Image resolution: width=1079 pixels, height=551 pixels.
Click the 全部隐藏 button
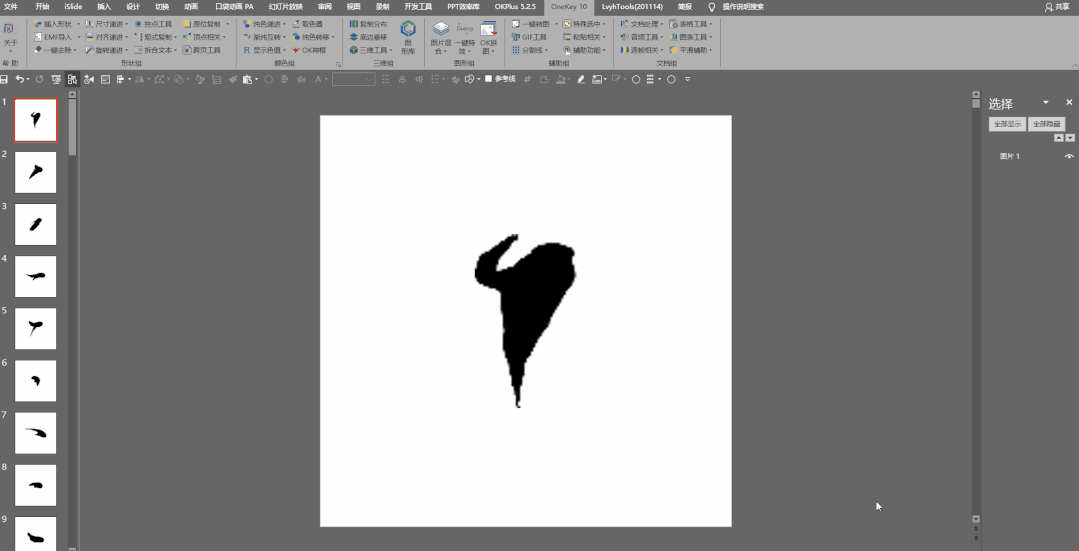(x=1047, y=125)
